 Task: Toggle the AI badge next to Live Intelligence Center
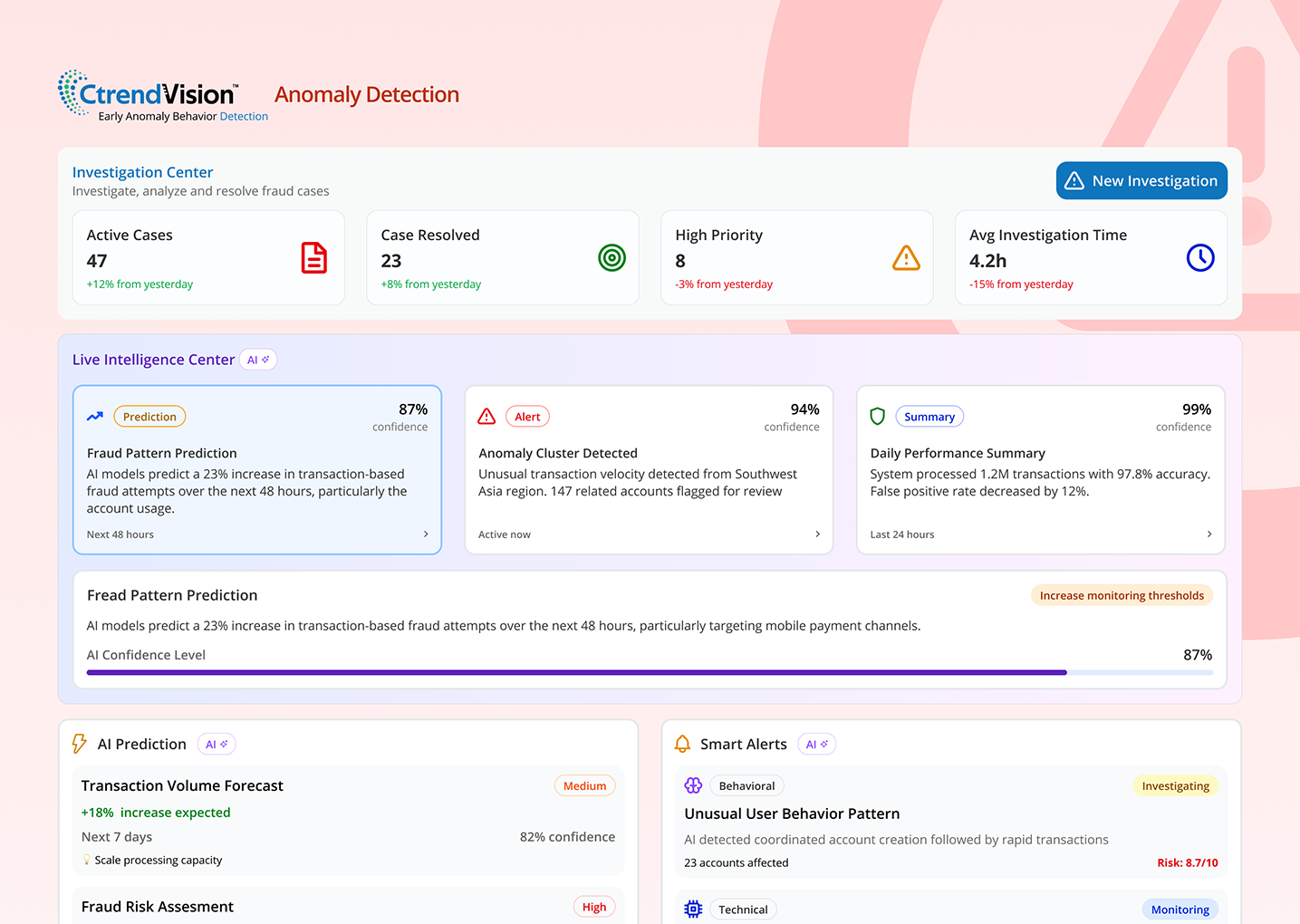[x=258, y=360]
